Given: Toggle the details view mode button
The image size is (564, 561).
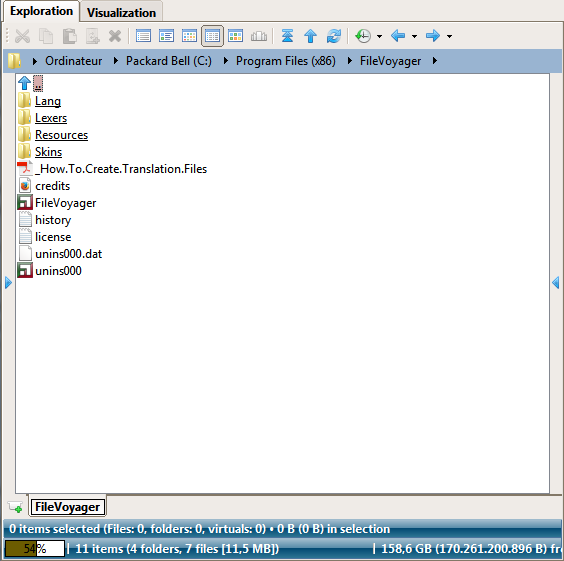Looking at the screenshot, I should pos(212,36).
